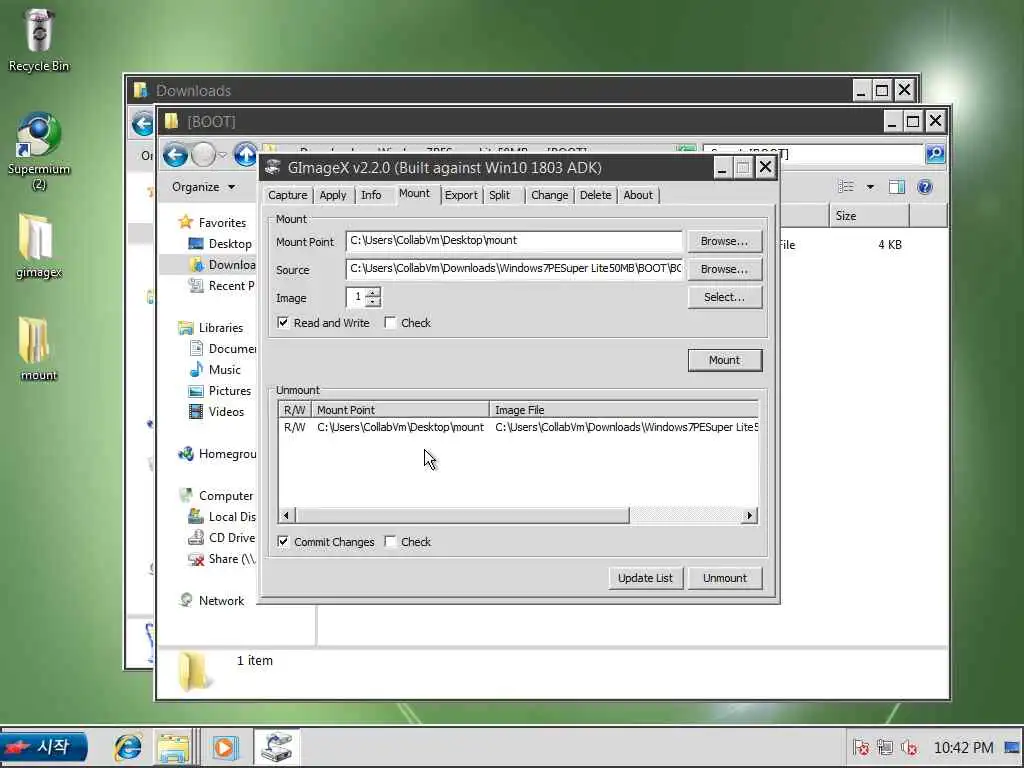Viewport: 1024px width, 768px height.
Task: Click the Update List button
Action: click(645, 578)
